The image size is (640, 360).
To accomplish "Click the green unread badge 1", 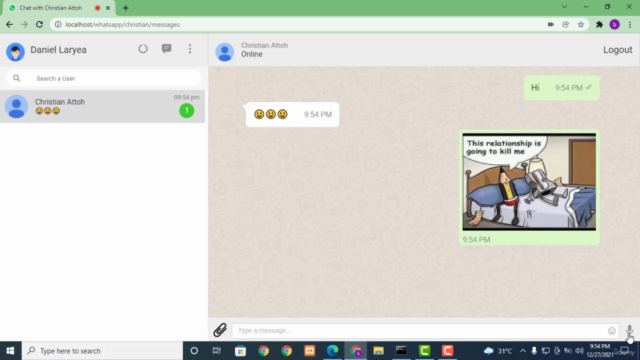I will click(187, 111).
